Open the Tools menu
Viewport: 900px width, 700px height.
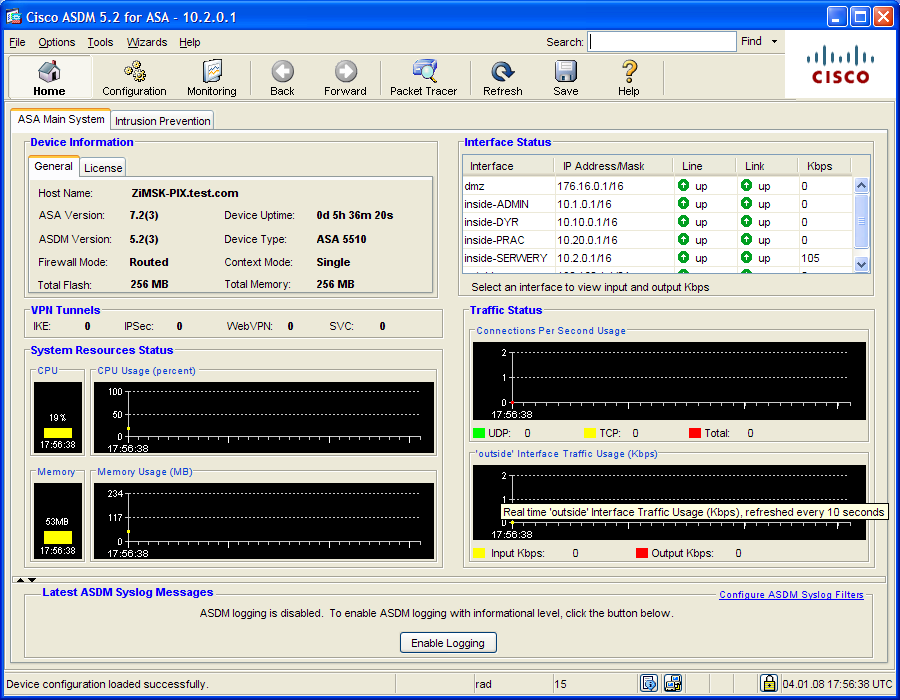[100, 42]
